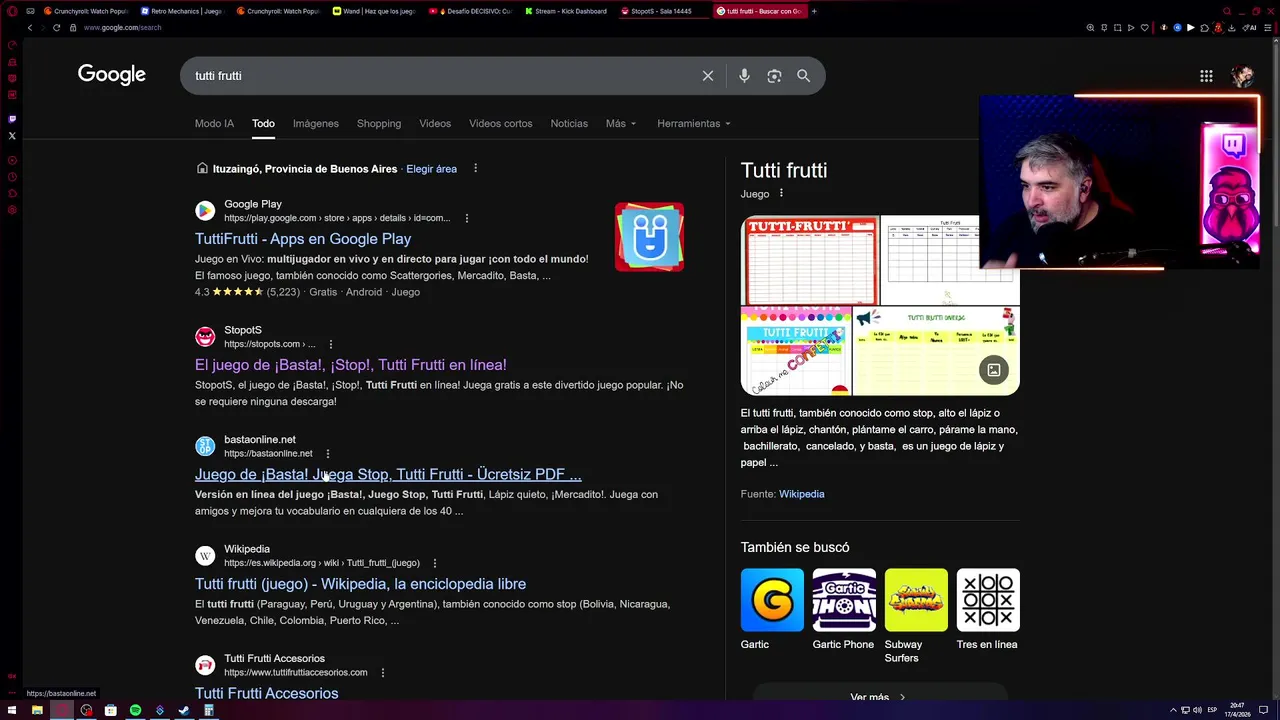Screen dimensions: 1280x720
Task: Switch to Noticias tab
Action: [x=569, y=123]
